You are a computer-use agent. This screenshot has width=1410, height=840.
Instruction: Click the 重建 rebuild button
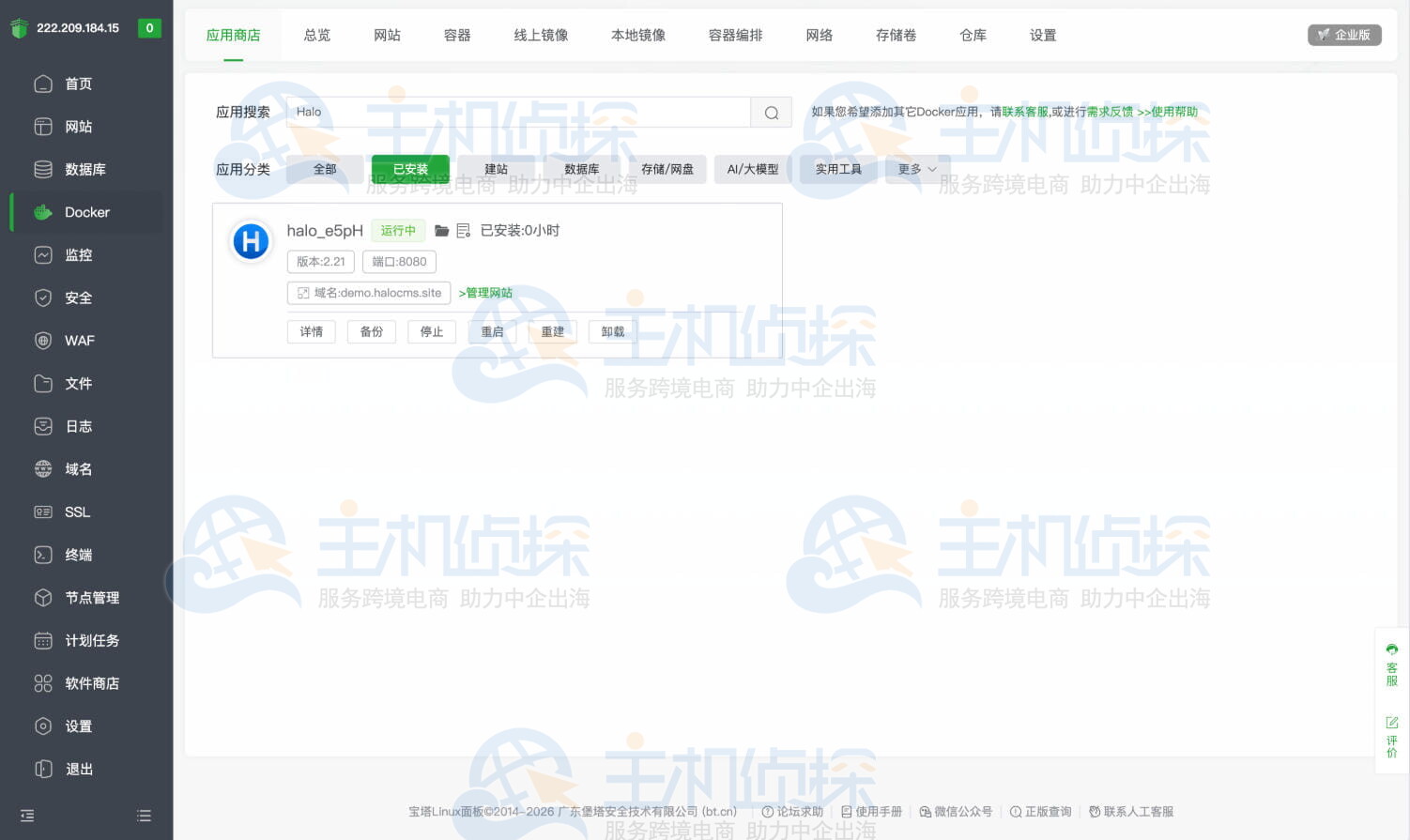click(553, 332)
